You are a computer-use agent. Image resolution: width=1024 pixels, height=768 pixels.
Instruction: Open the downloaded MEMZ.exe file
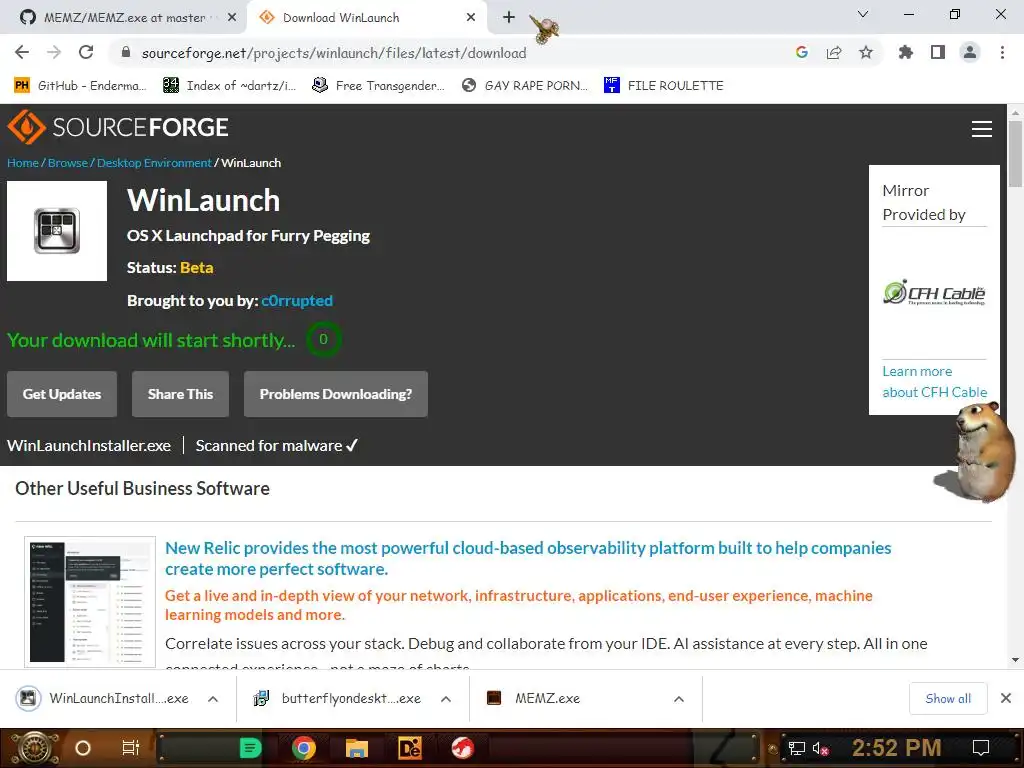534,698
